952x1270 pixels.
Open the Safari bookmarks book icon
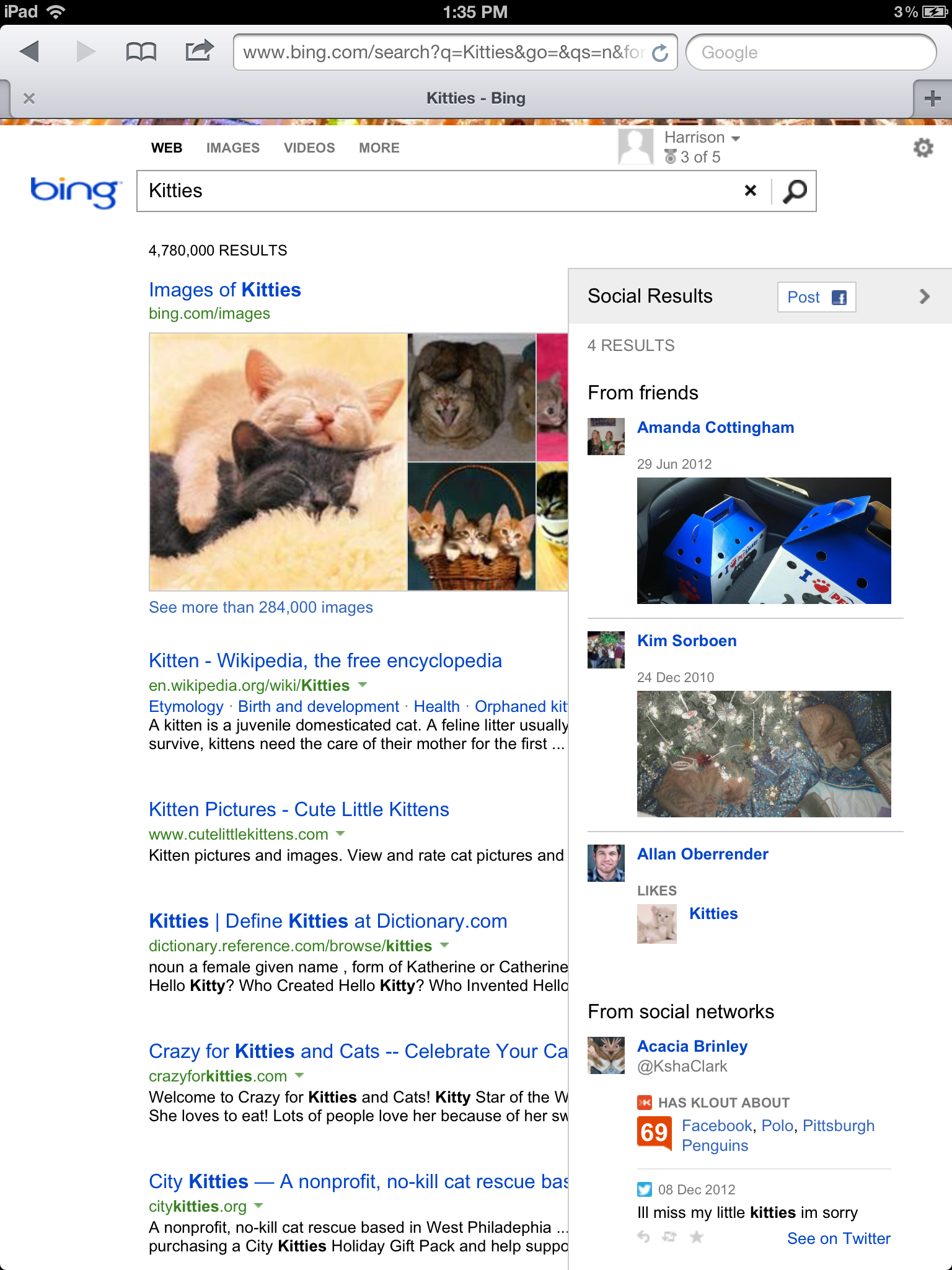point(141,51)
